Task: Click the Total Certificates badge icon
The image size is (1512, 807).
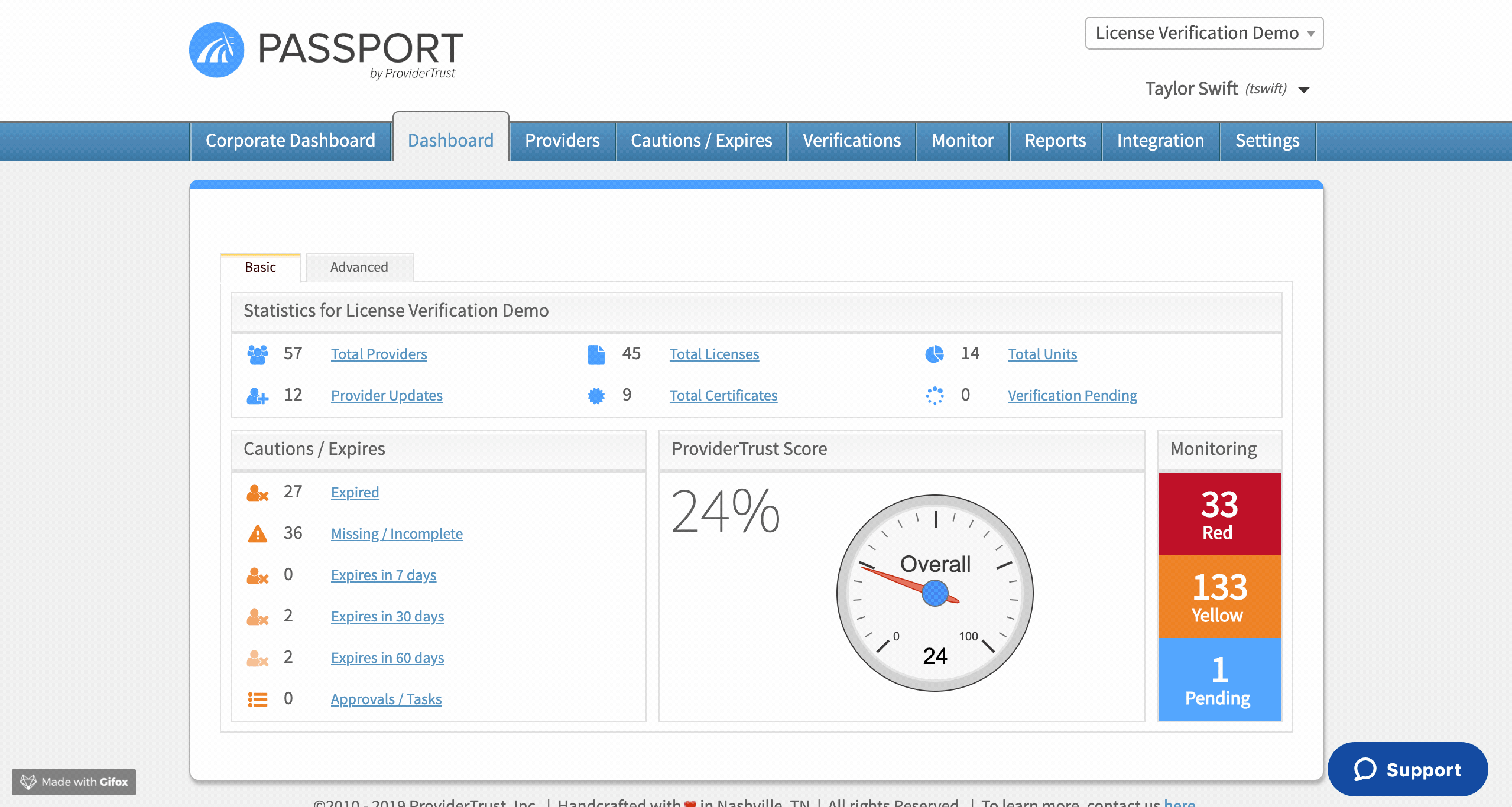Action: point(596,395)
